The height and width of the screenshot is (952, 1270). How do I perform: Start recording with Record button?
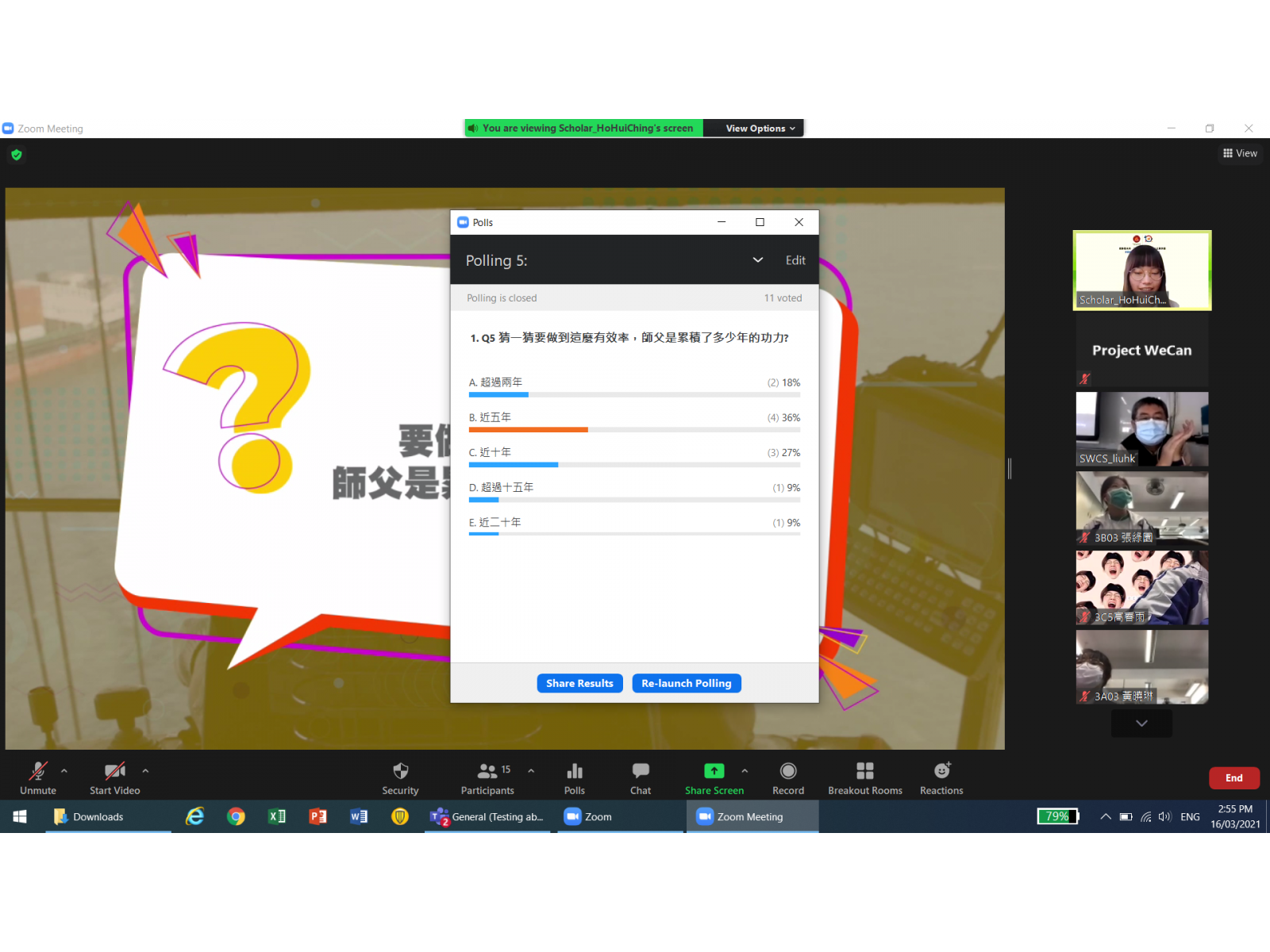pos(788,771)
